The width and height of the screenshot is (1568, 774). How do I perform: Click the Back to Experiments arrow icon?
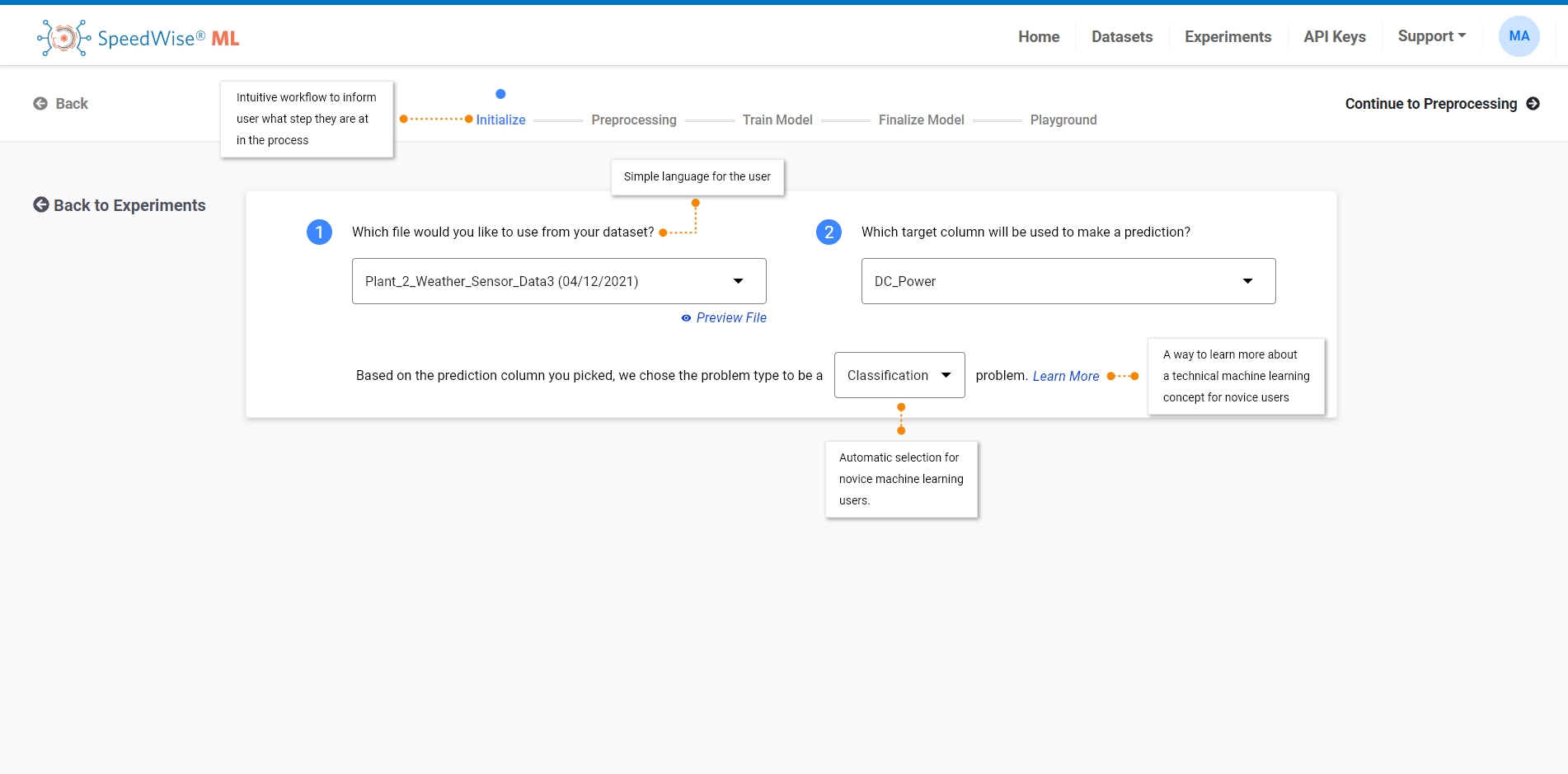click(41, 204)
